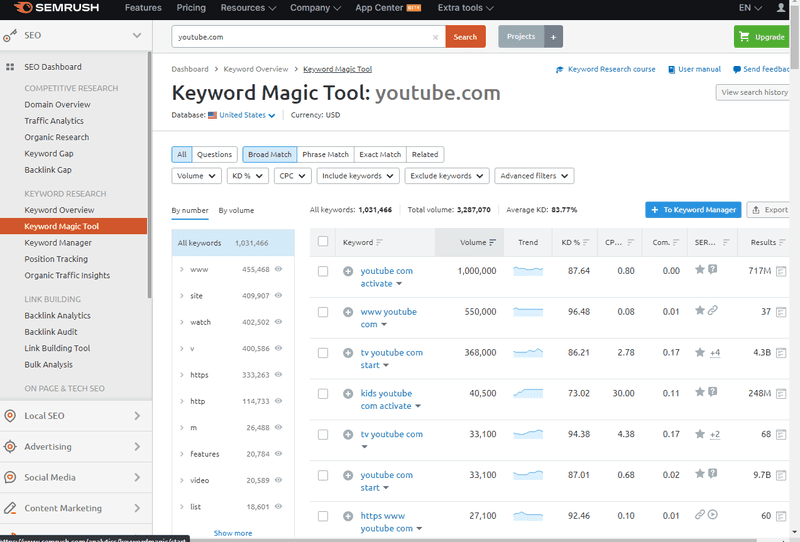Toggle eye icon for 'features' group
The image size is (800, 542).
(x=279, y=453)
